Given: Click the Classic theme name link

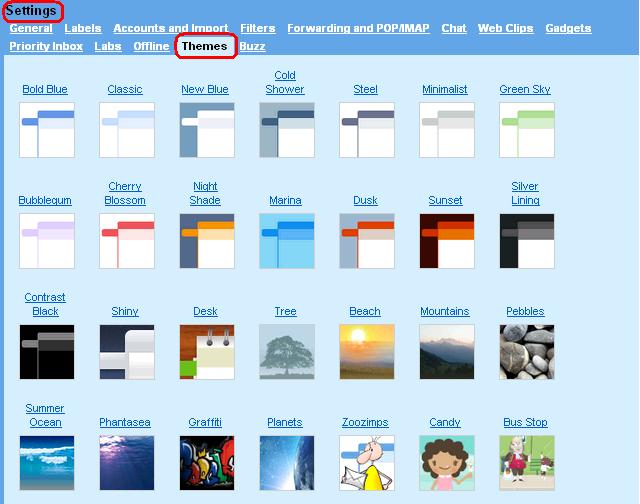Looking at the screenshot, I should 125,89.
